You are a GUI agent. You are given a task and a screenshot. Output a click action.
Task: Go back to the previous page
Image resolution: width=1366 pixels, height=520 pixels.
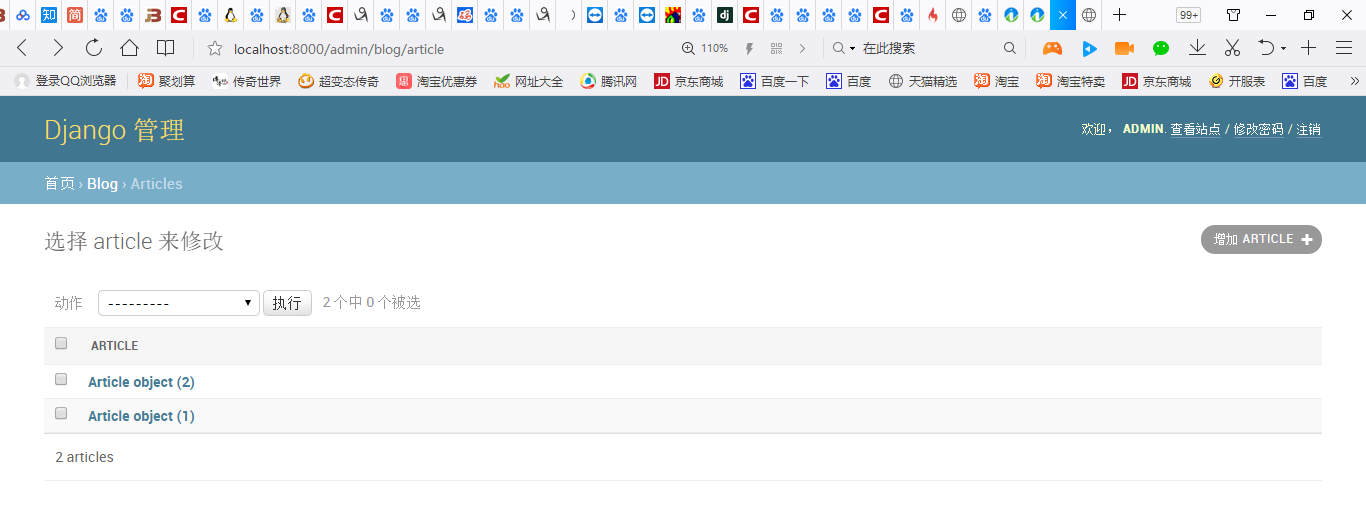pos(22,48)
